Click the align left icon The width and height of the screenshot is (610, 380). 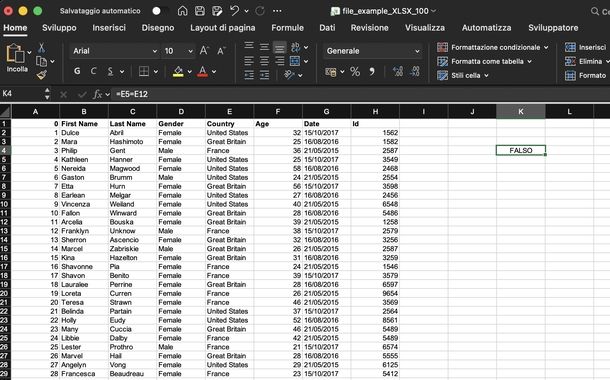pos(249,61)
